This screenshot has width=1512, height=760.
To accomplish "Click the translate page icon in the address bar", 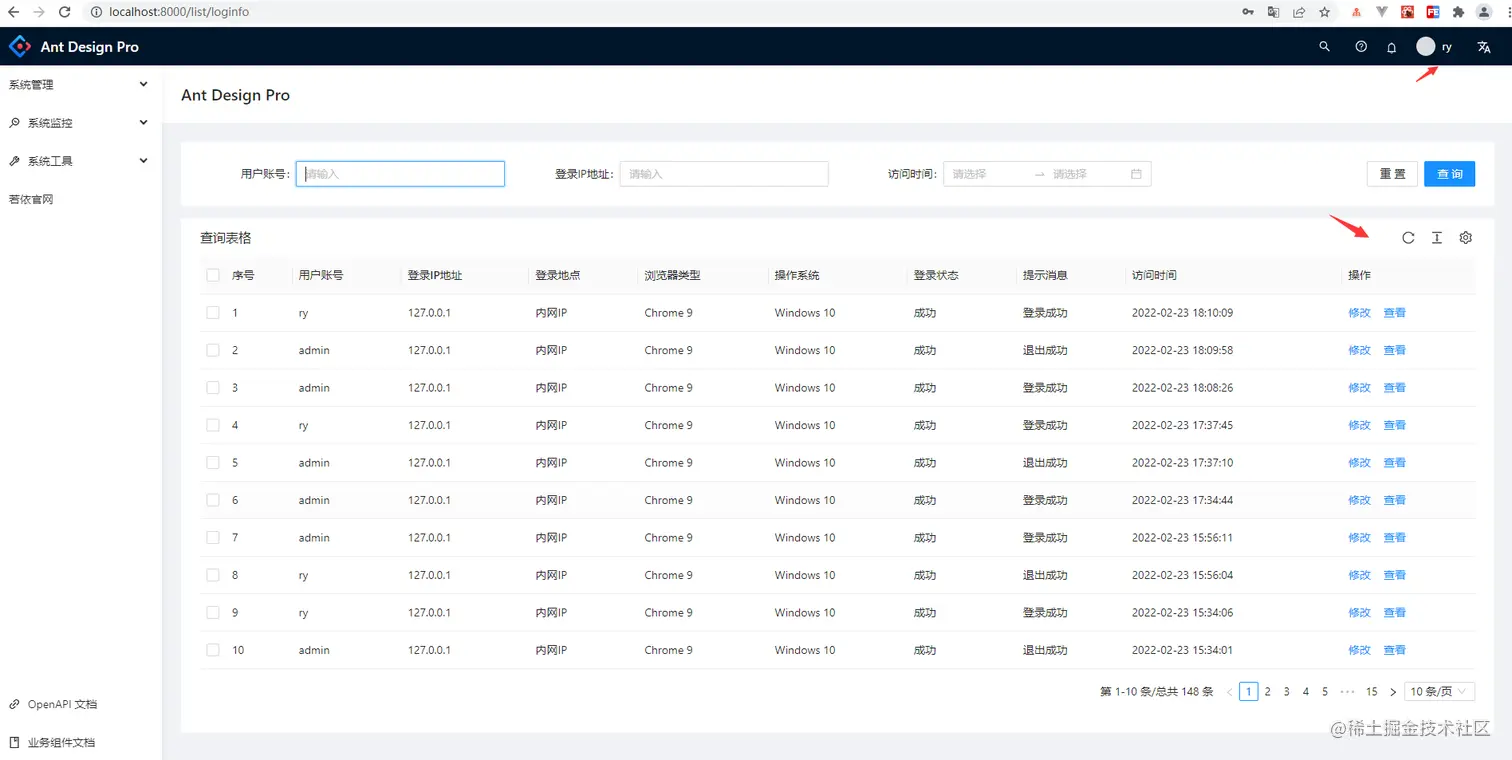I will pyautogui.click(x=1274, y=12).
